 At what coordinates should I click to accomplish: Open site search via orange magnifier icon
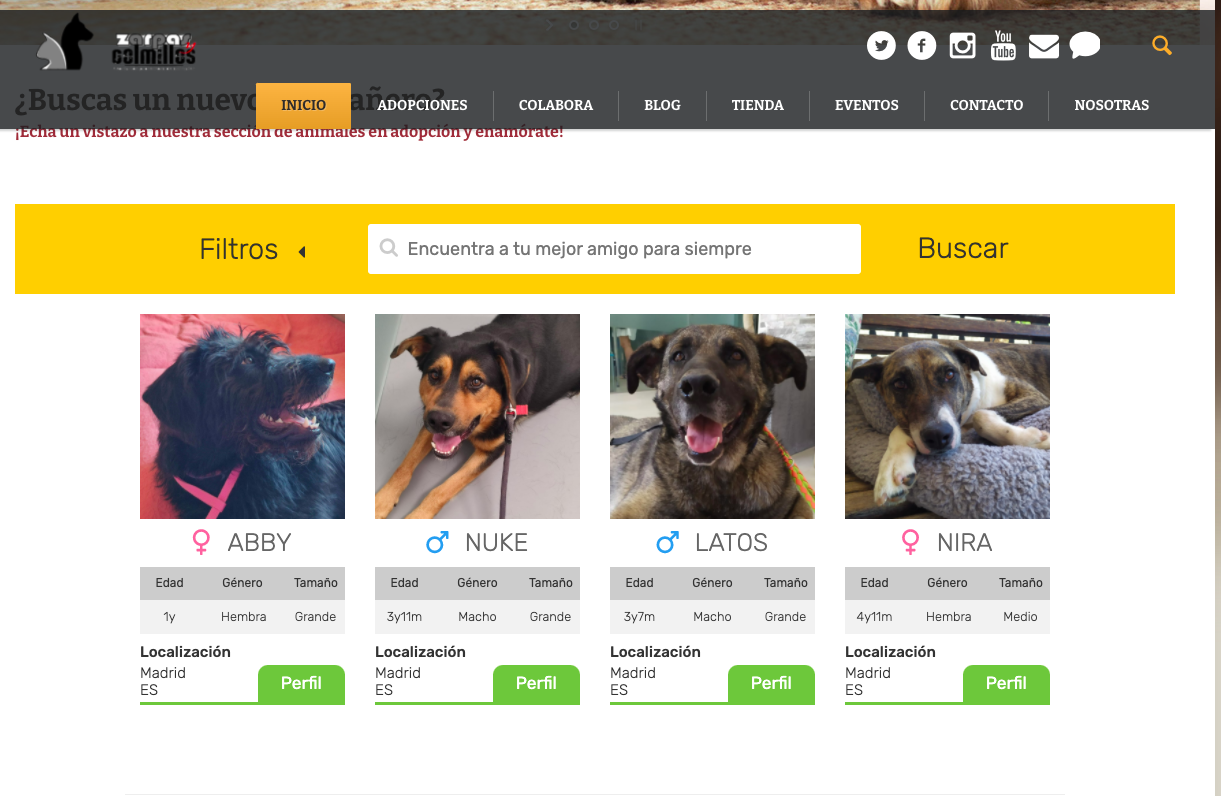pos(1161,45)
